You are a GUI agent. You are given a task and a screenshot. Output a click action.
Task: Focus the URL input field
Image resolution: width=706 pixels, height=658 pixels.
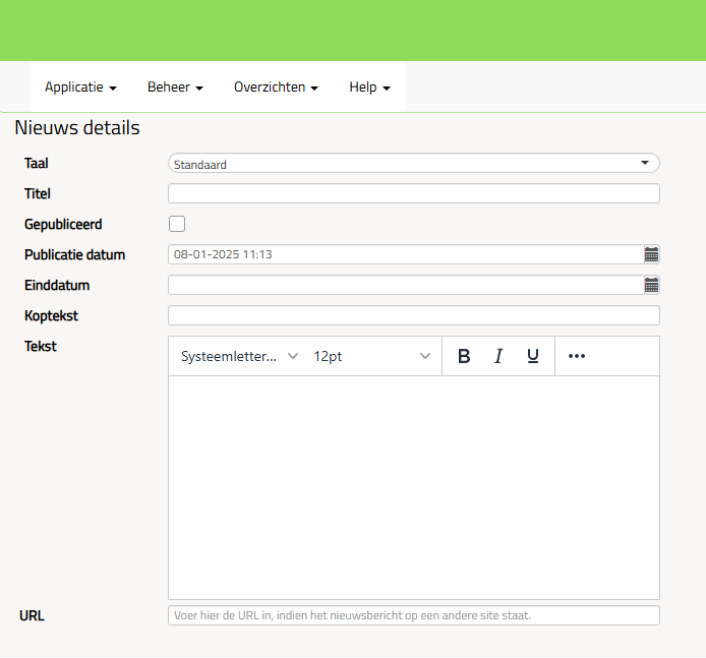click(413, 615)
